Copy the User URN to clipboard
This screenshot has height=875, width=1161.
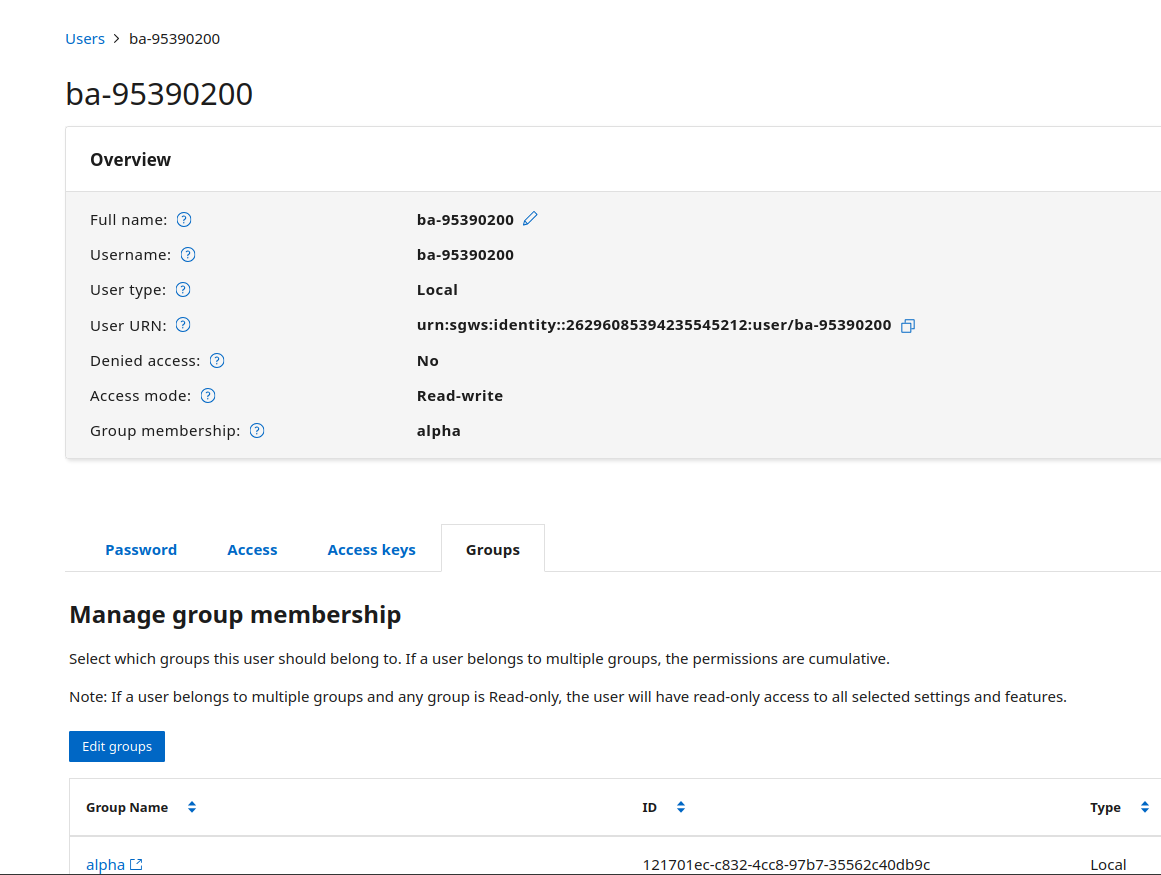(x=908, y=326)
